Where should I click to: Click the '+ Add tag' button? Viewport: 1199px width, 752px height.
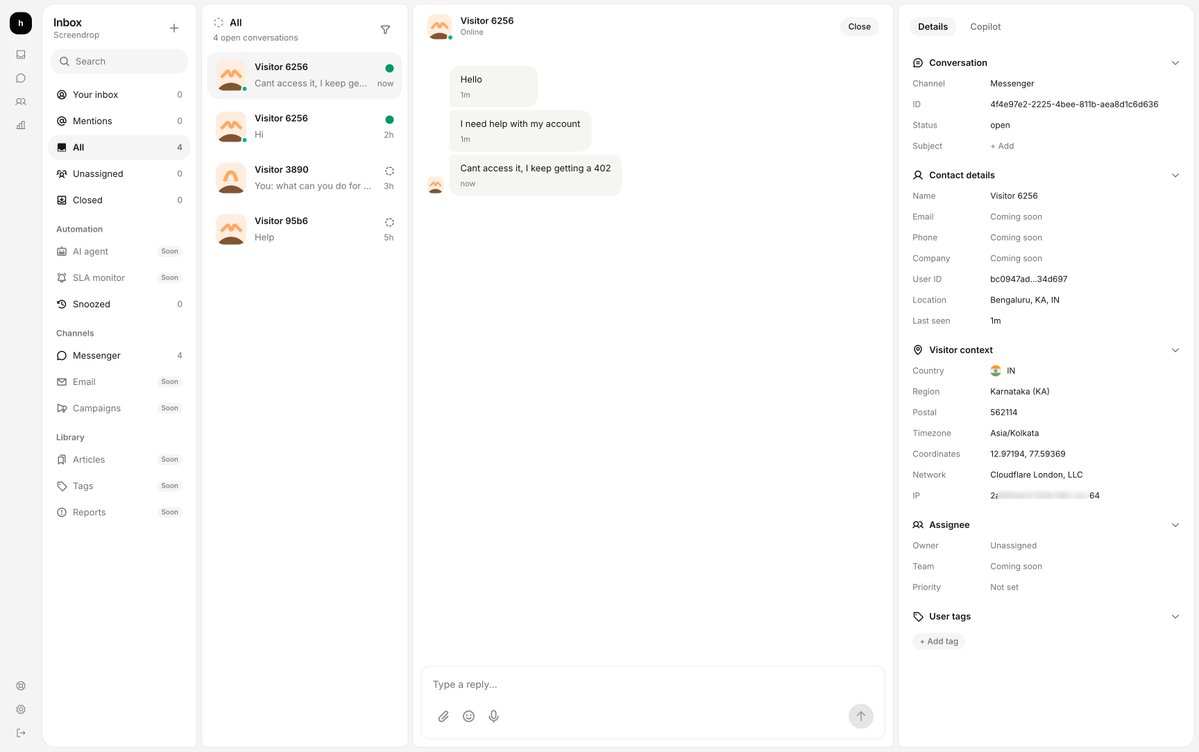tap(939, 642)
